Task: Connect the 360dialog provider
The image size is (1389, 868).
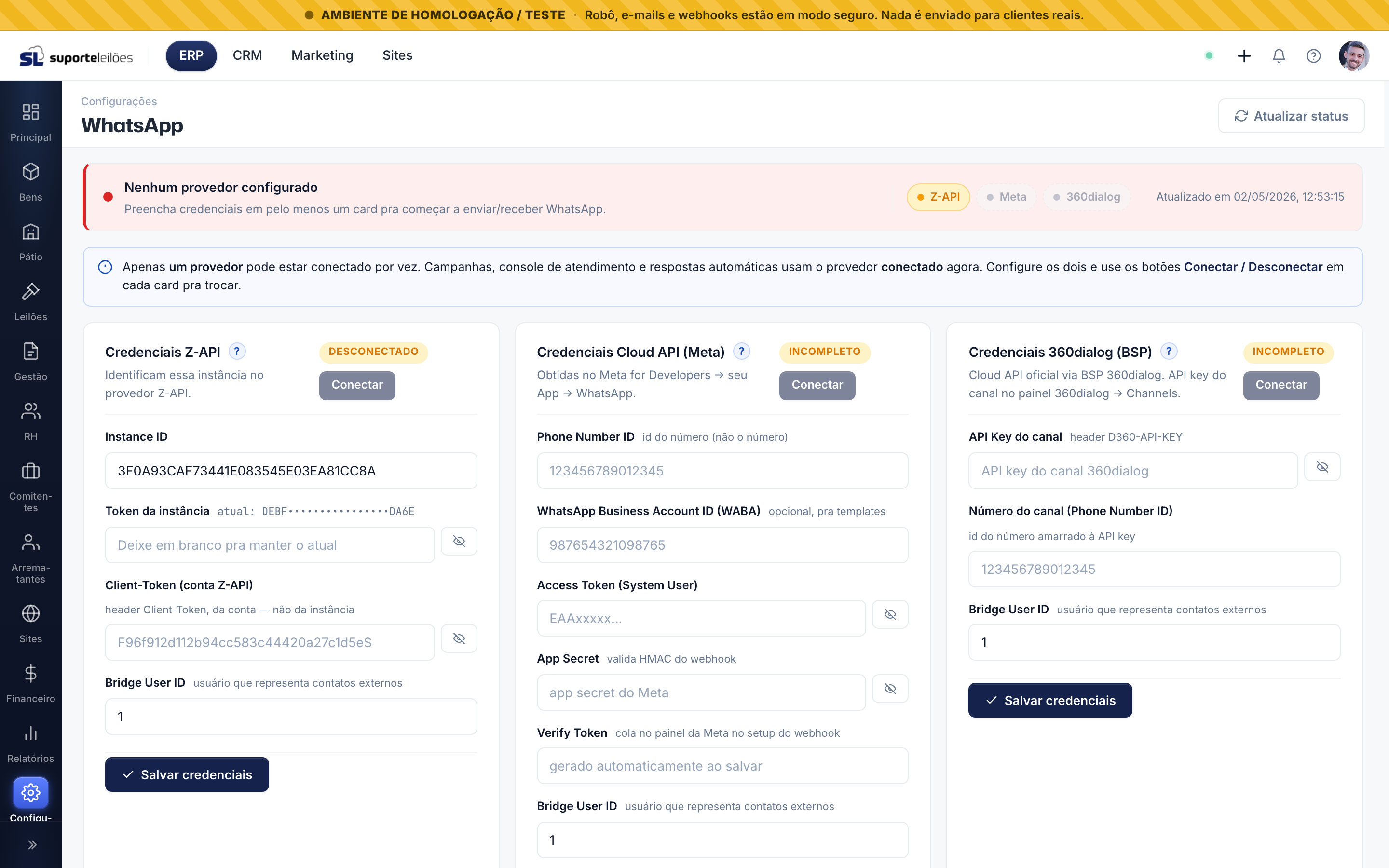Action: pos(1281,385)
